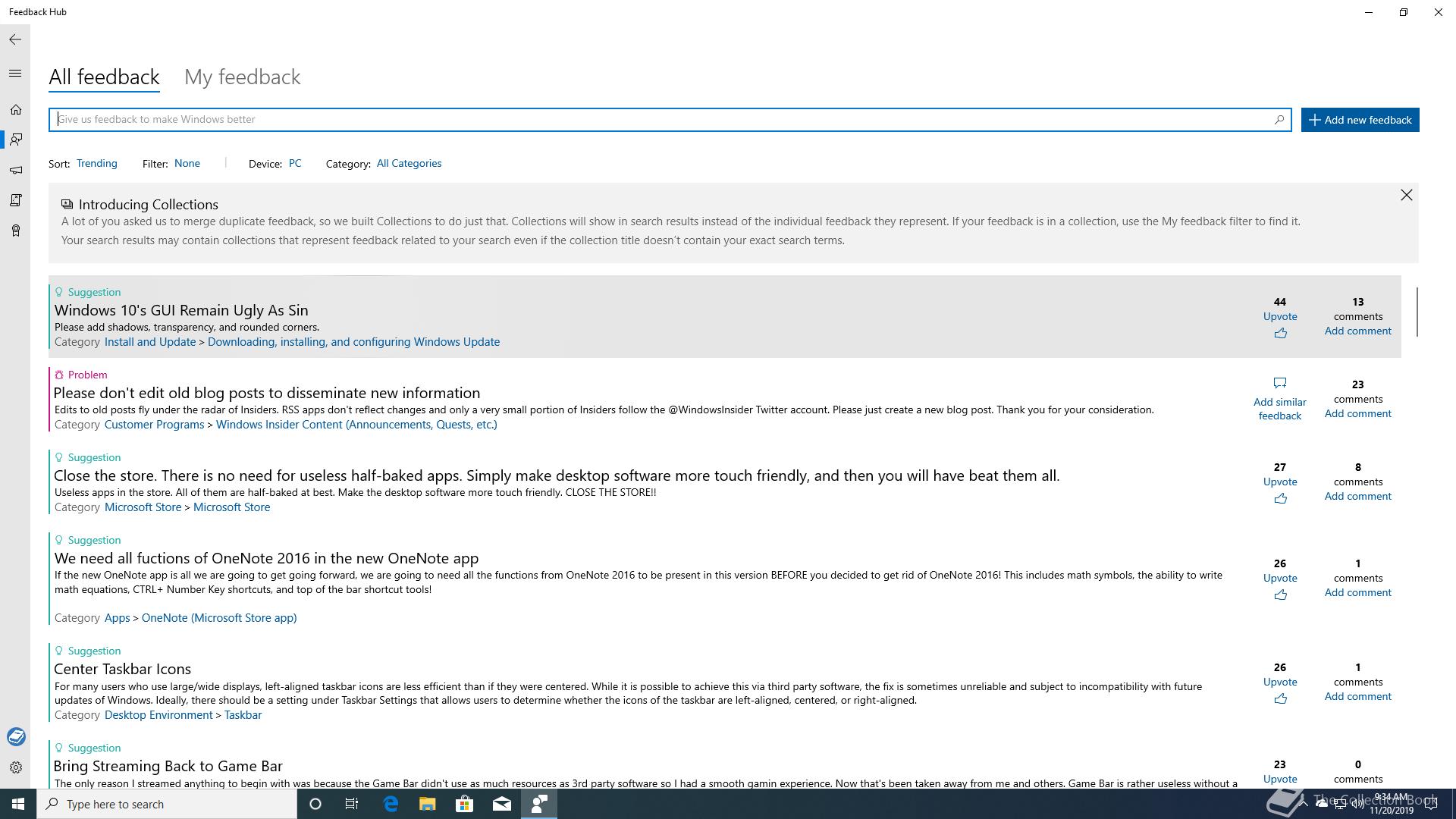Image resolution: width=1456 pixels, height=819 pixels.
Task: Click thumbs-up icon for OneNote 2016 post
Action: click(x=1280, y=595)
